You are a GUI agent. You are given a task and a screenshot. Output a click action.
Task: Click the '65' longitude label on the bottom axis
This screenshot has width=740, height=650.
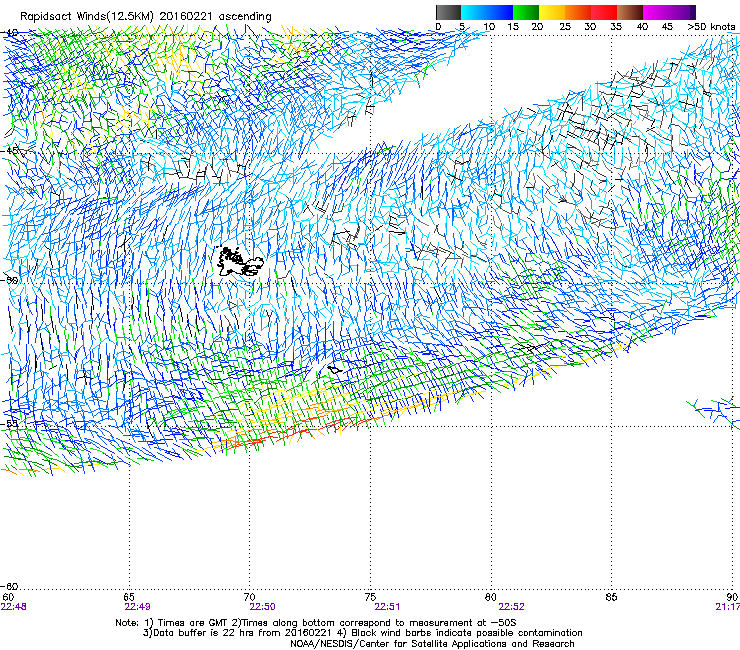129,598
